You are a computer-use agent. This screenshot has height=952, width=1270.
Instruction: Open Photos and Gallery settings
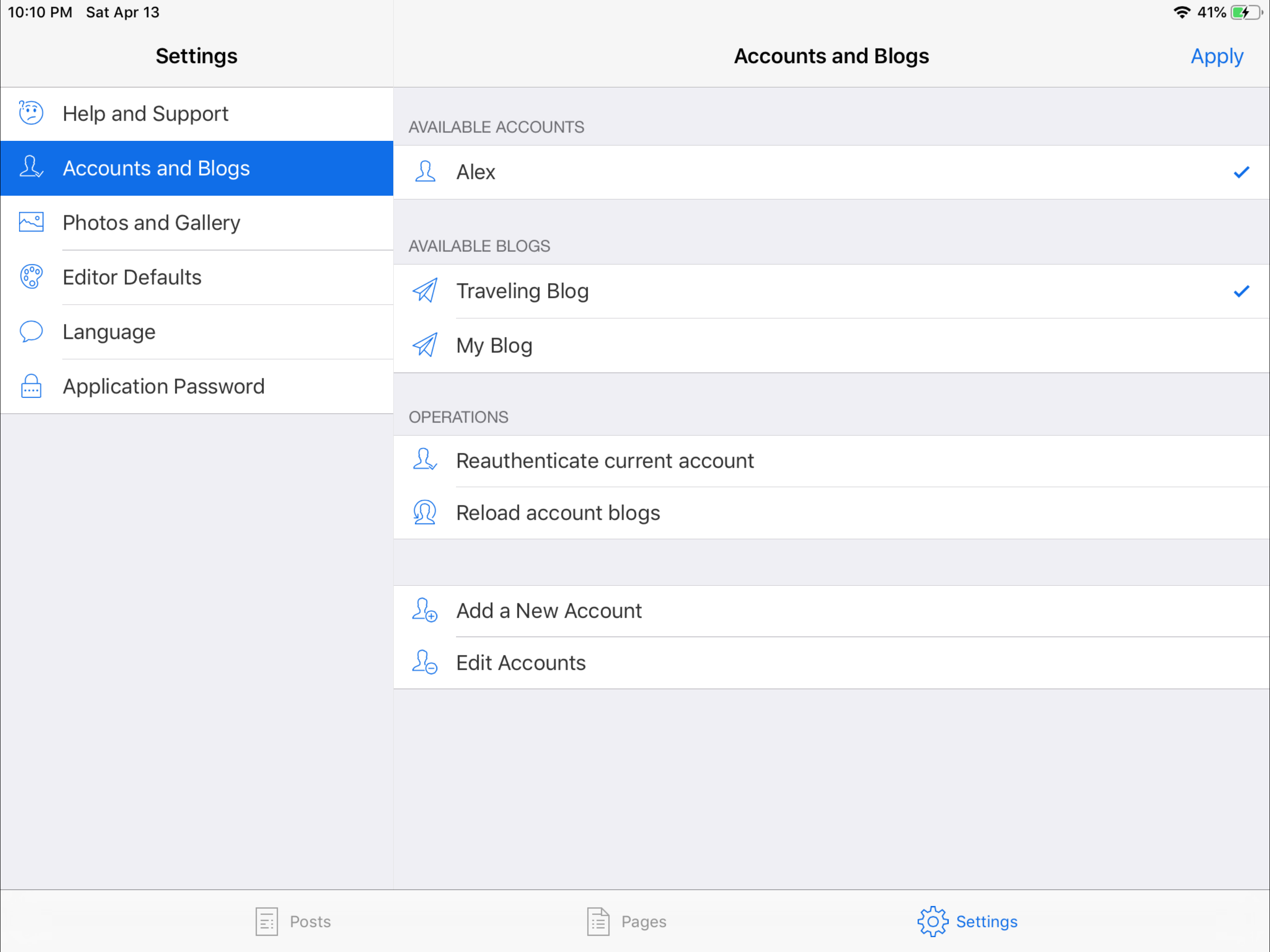[197, 223]
